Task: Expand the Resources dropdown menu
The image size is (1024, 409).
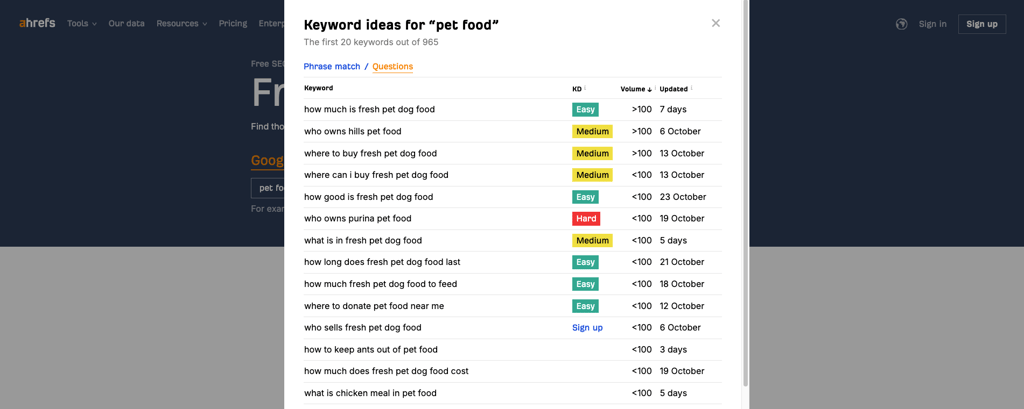Action: pos(182,24)
